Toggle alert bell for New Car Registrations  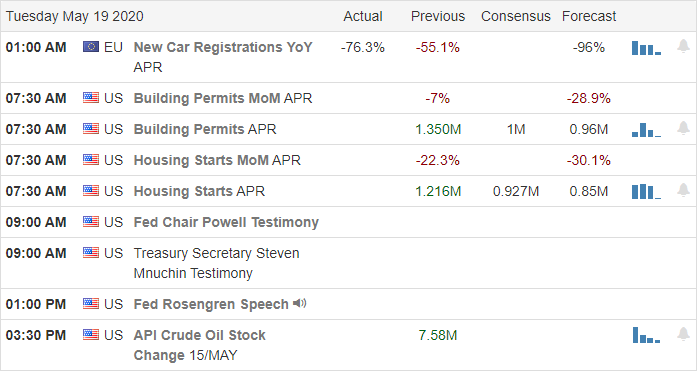[683, 46]
